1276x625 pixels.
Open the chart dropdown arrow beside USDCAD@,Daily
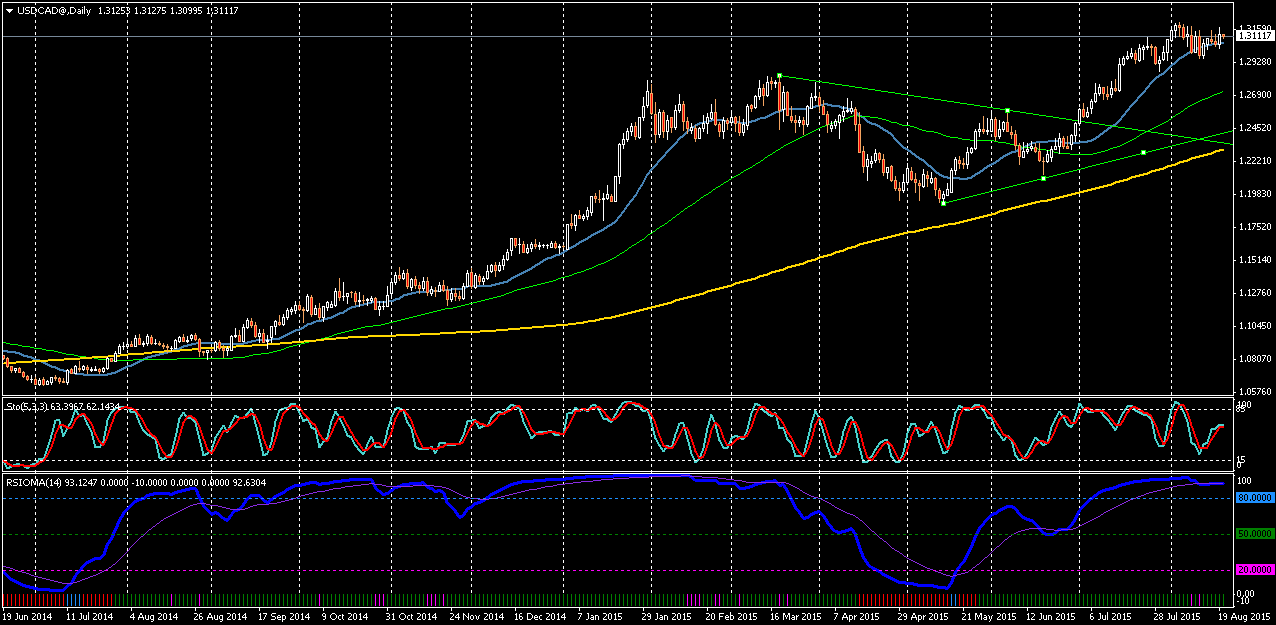point(8,10)
